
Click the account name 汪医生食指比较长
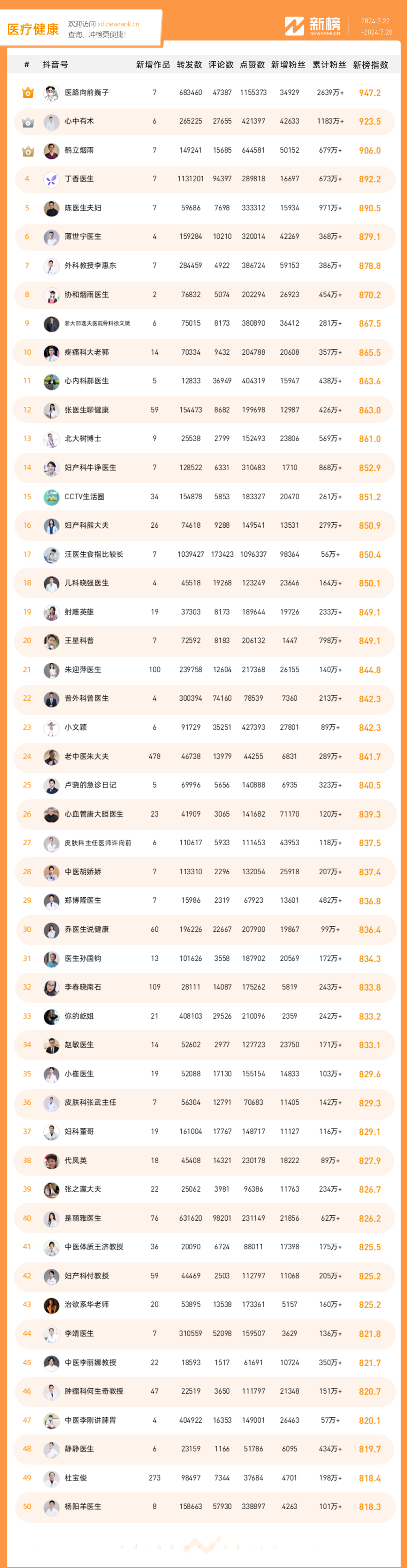(94, 554)
